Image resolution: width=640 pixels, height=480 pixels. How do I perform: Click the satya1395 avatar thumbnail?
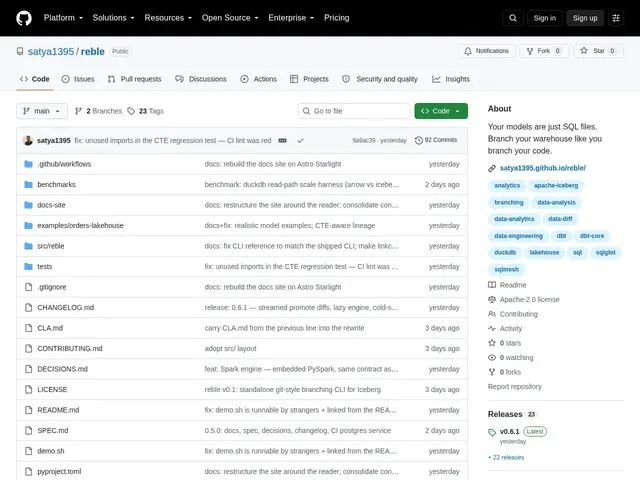point(28,140)
